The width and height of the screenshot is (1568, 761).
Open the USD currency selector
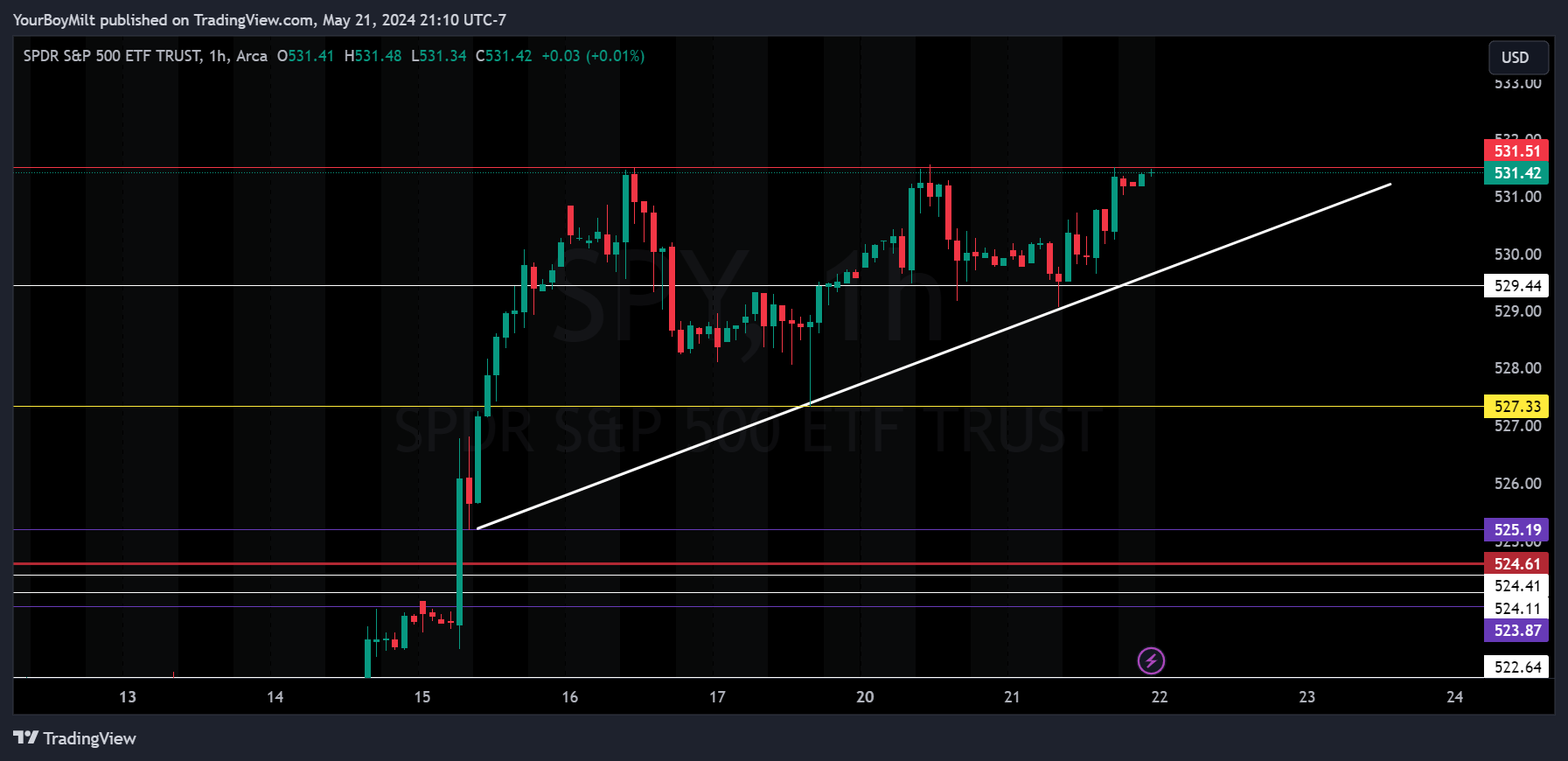click(1518, 58)
